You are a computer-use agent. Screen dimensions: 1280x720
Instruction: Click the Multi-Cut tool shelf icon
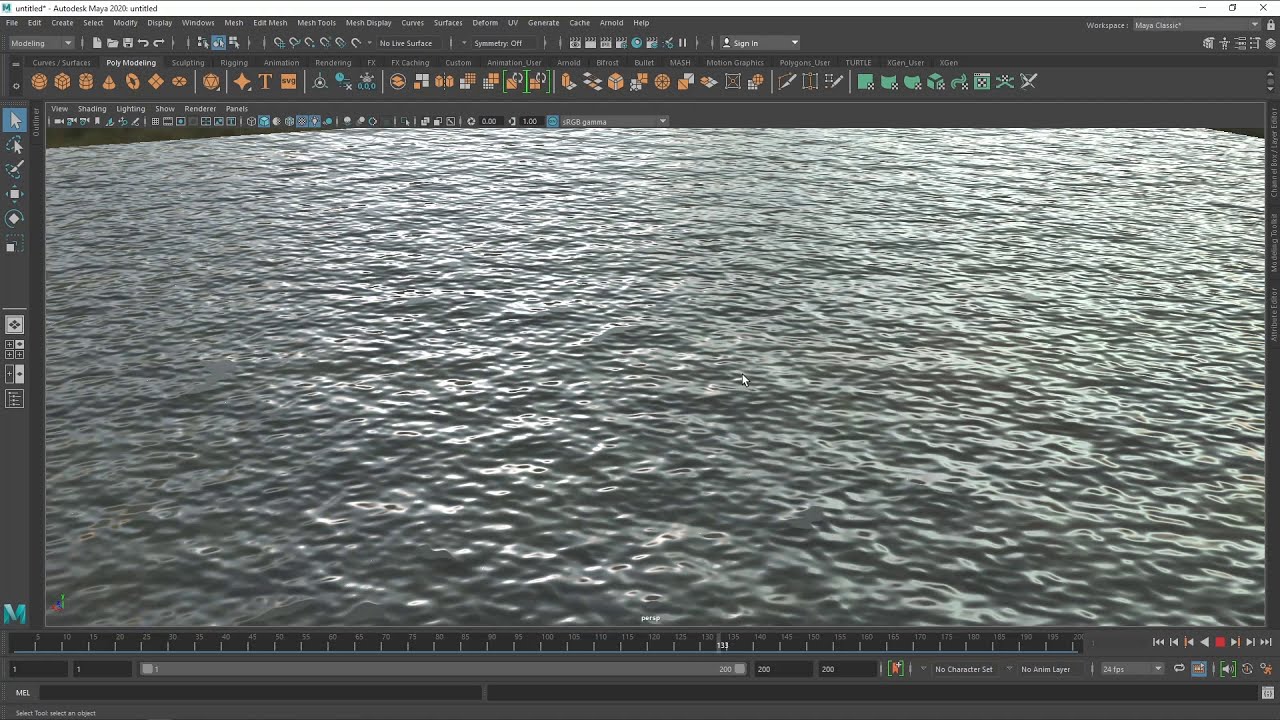tap(787, 82)
